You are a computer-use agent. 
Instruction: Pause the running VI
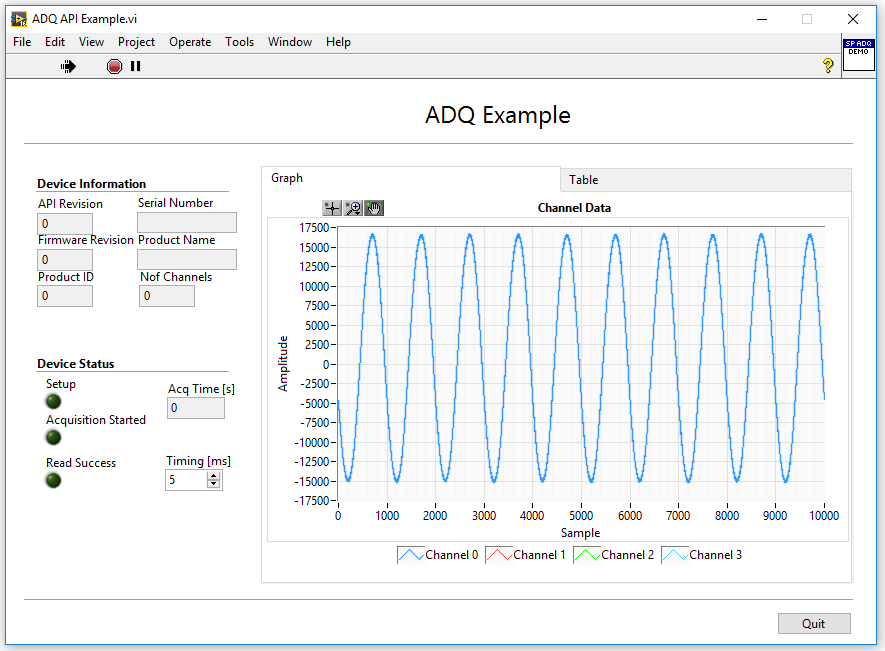(136, 66)
